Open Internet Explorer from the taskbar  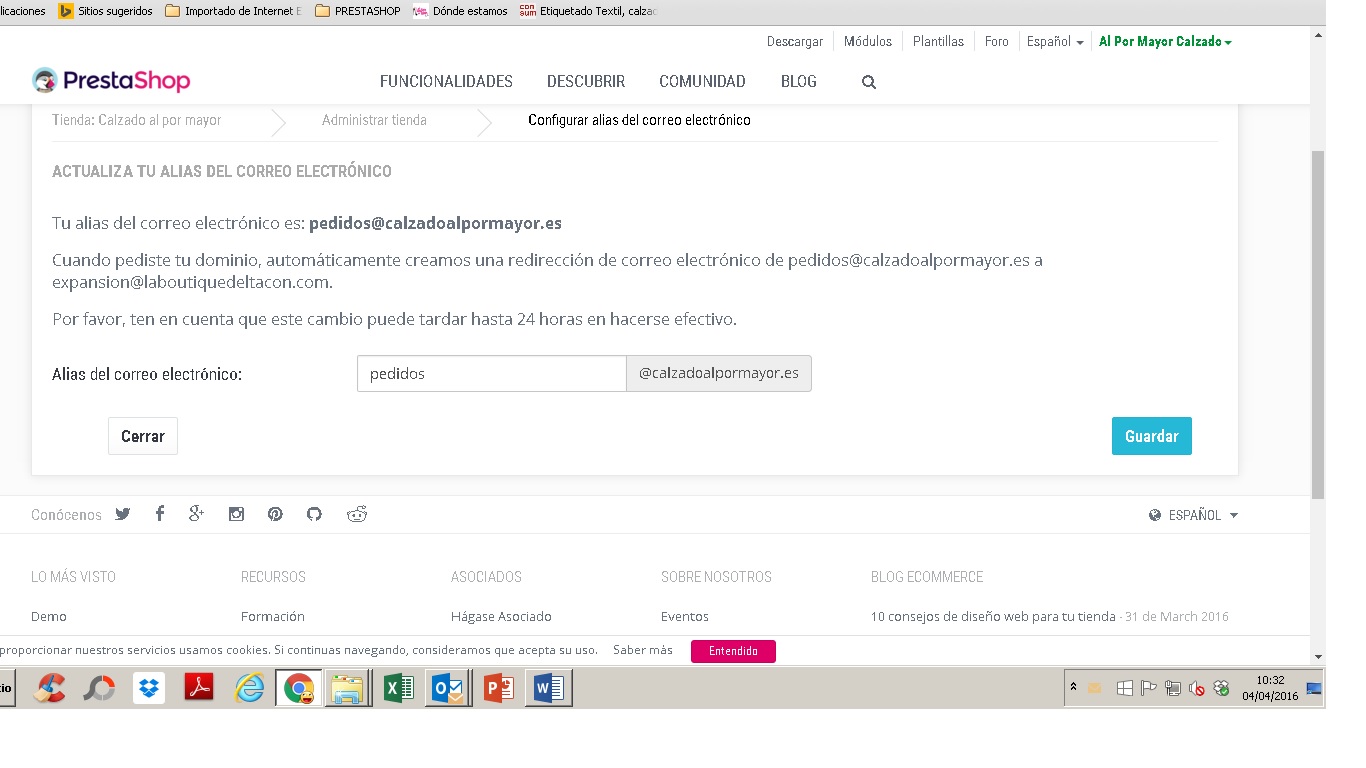[x=249, y=688]
